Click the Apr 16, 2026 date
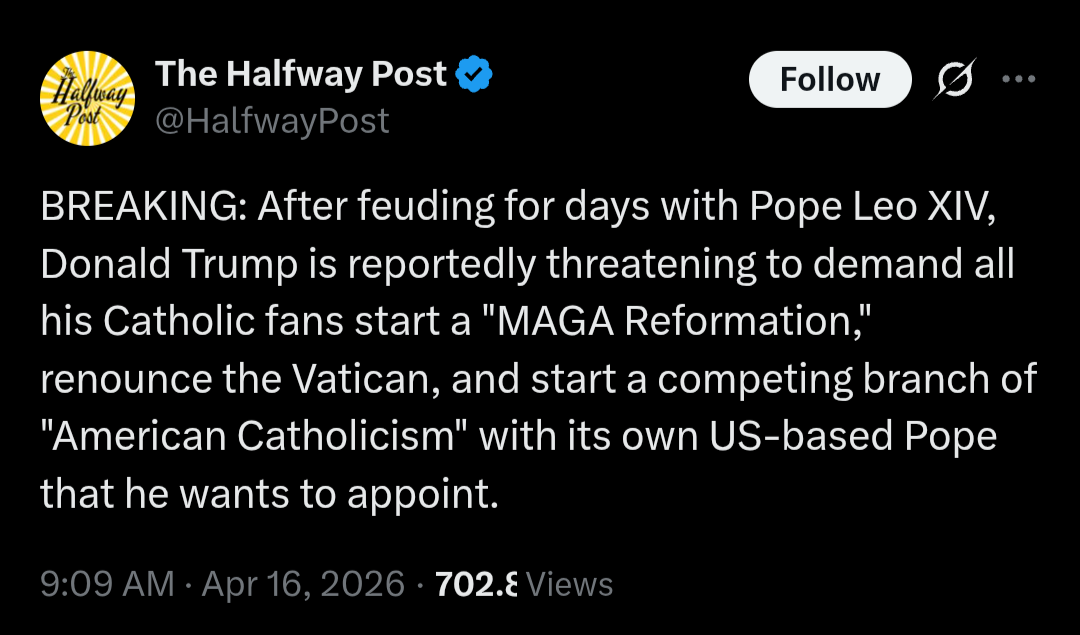 pos(303,583)
